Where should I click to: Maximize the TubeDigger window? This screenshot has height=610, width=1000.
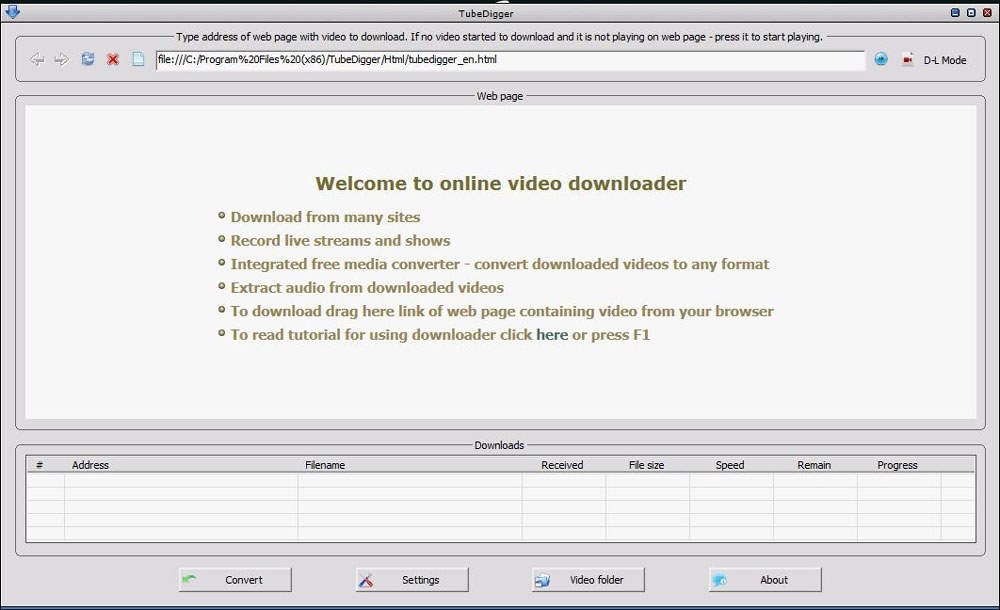tap(971, 12)
